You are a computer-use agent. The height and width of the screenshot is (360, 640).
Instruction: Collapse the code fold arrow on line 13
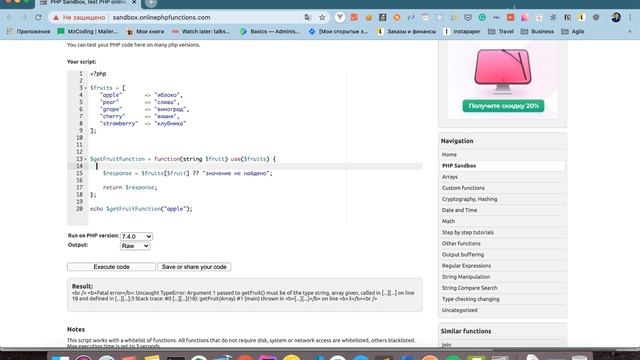click(86, 159)
